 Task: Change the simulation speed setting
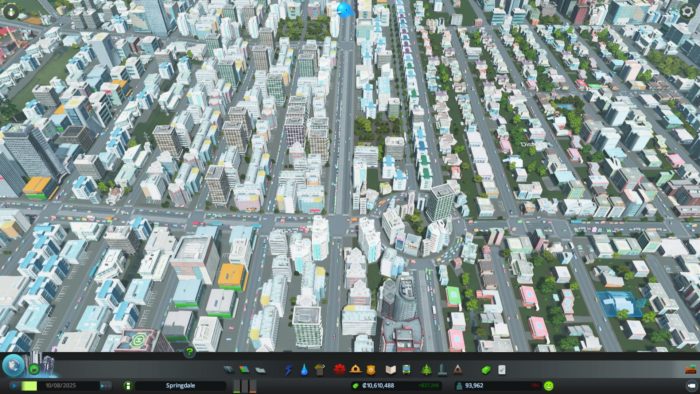[106, 386]
